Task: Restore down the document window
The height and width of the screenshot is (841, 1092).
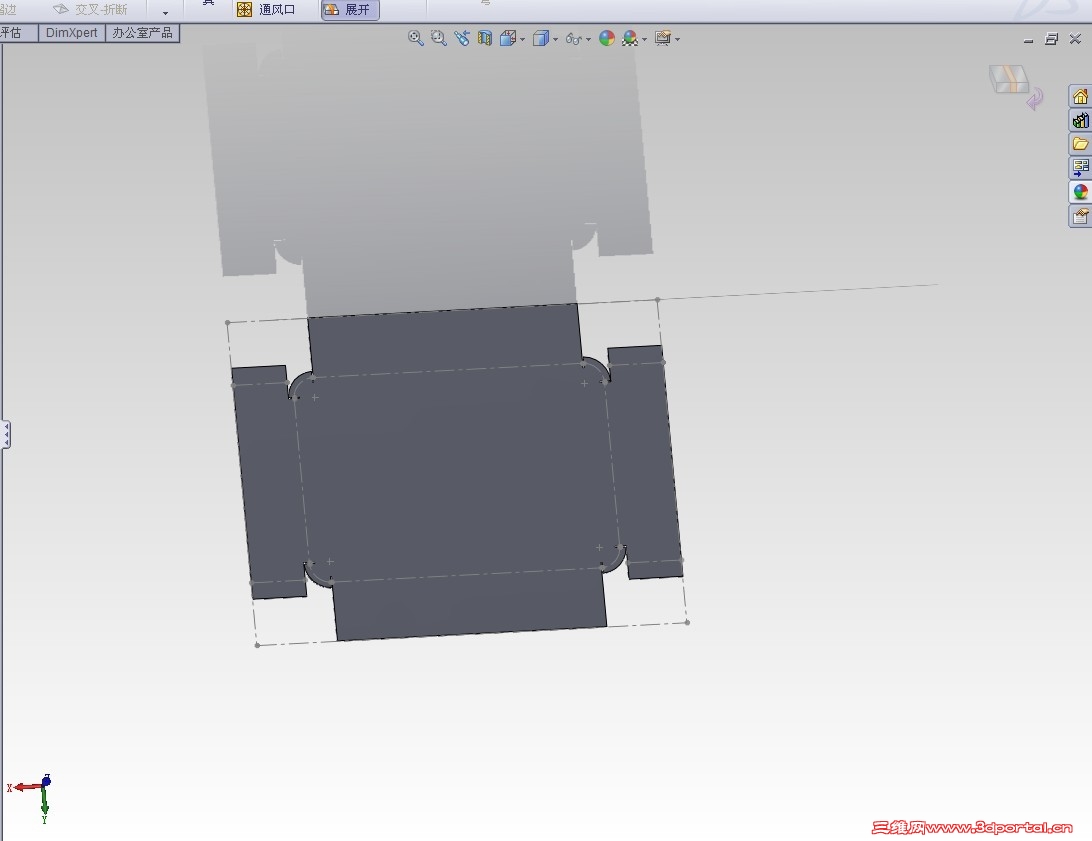Action: [x=1052, y=39]
